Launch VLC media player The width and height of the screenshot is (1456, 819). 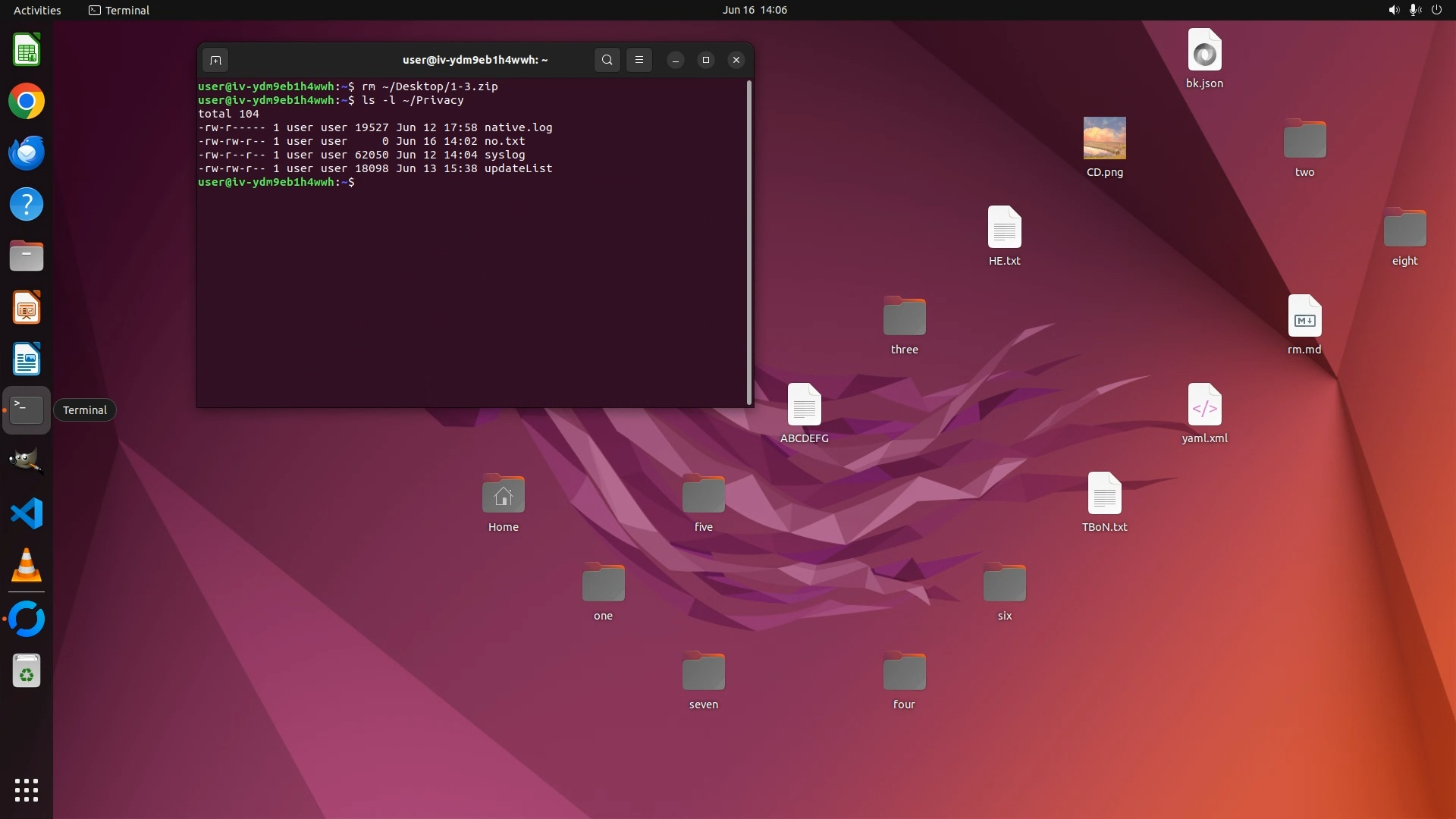[27, 566]
